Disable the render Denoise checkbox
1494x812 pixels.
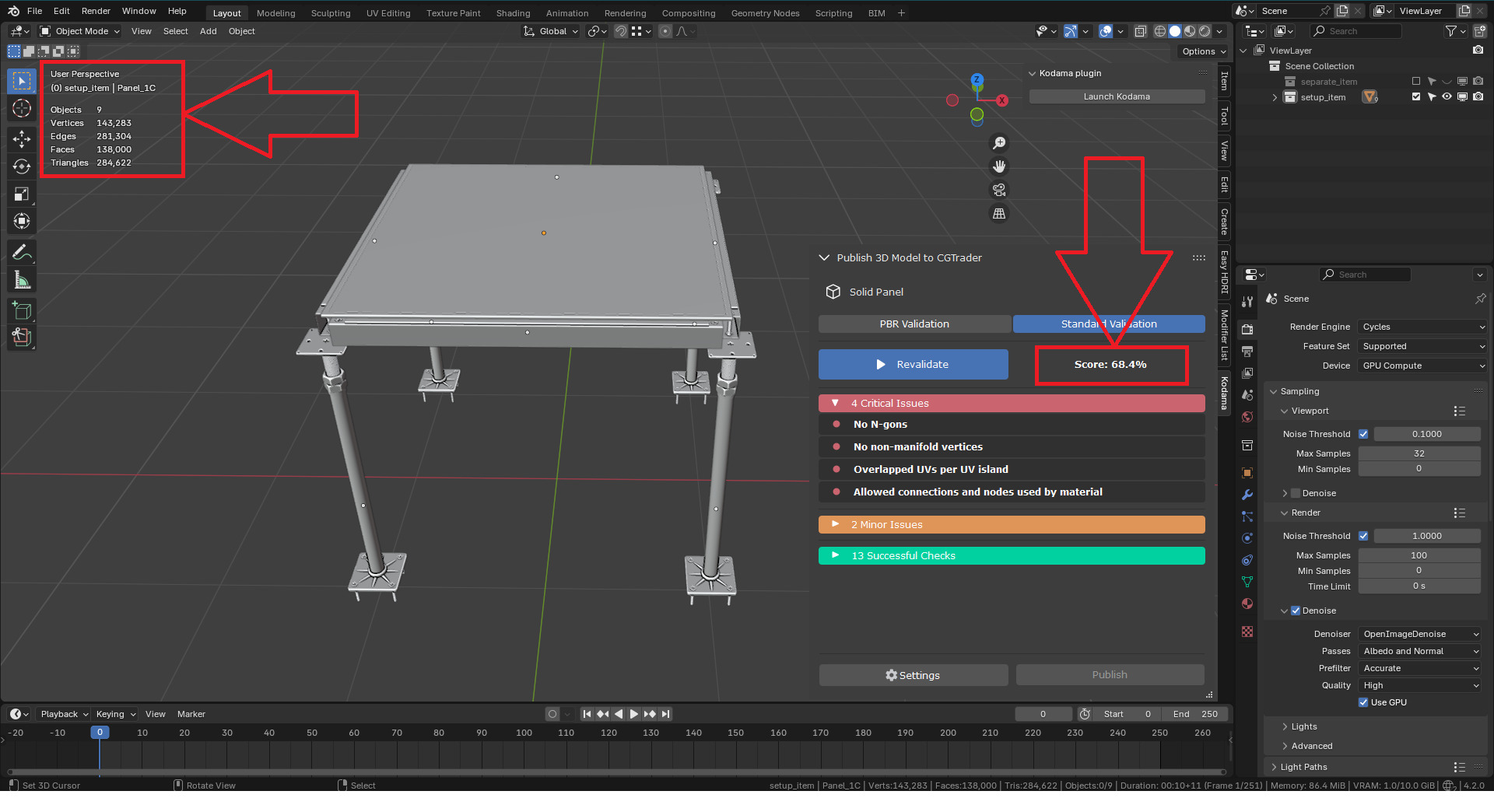[1296, 611]
